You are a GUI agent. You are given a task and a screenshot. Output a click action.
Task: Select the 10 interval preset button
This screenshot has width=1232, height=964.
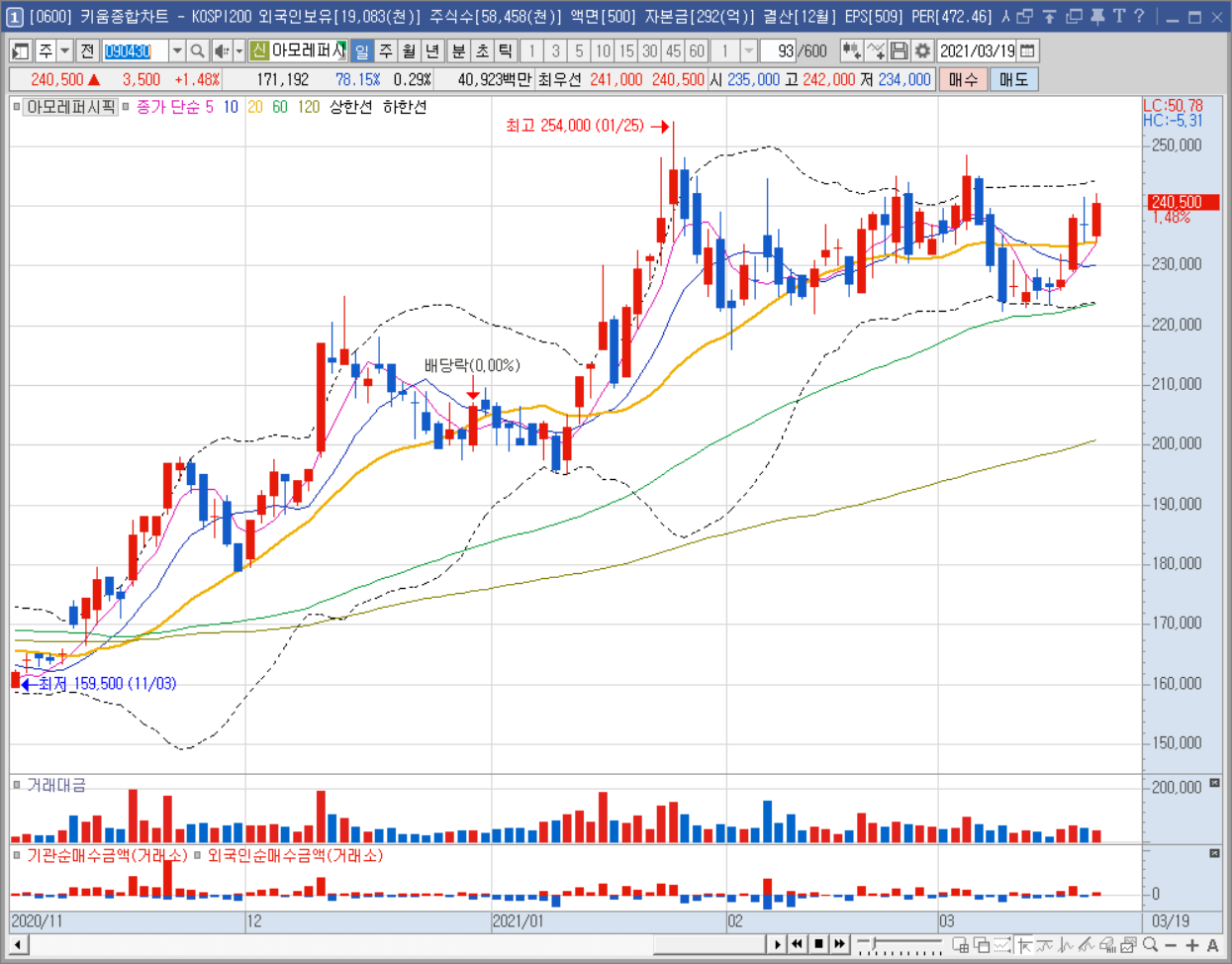(603, 50)
